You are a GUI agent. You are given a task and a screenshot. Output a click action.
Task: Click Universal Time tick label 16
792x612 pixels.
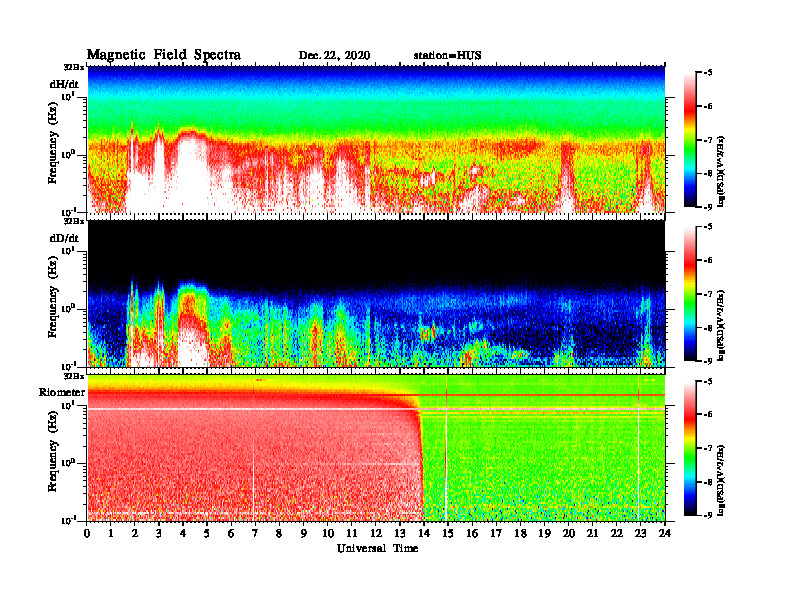tap(472, 533)
